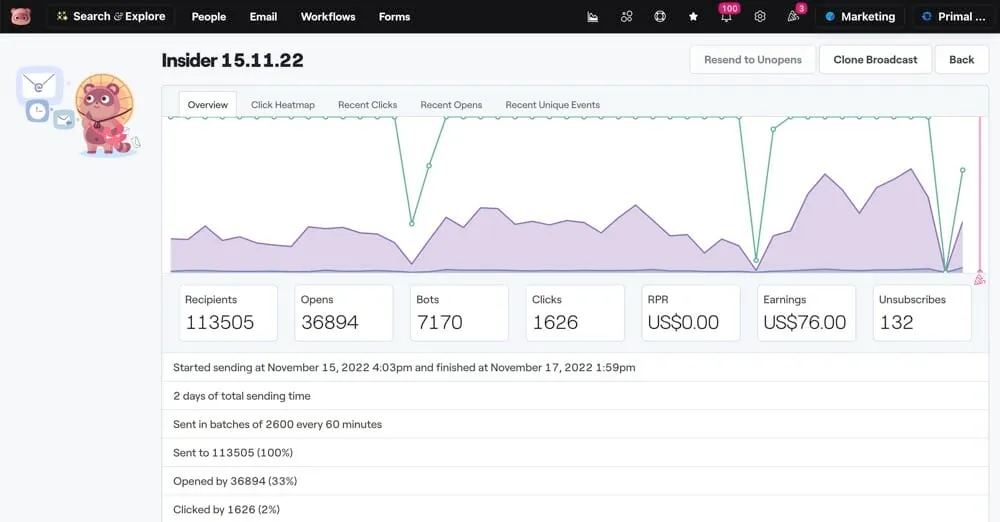1000x522 pixels.
Task: Open the reports chart icon
Action: [x=593, y=17]
